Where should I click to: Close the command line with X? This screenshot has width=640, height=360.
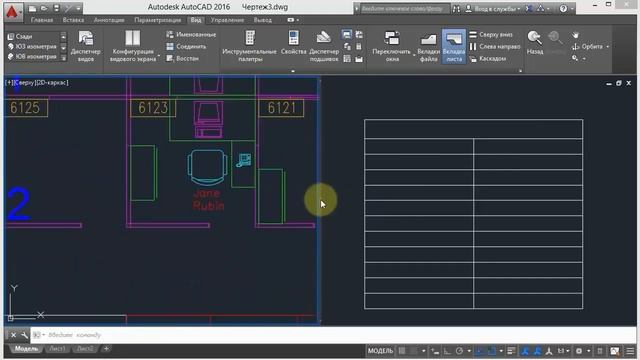(x=13, y=335)
